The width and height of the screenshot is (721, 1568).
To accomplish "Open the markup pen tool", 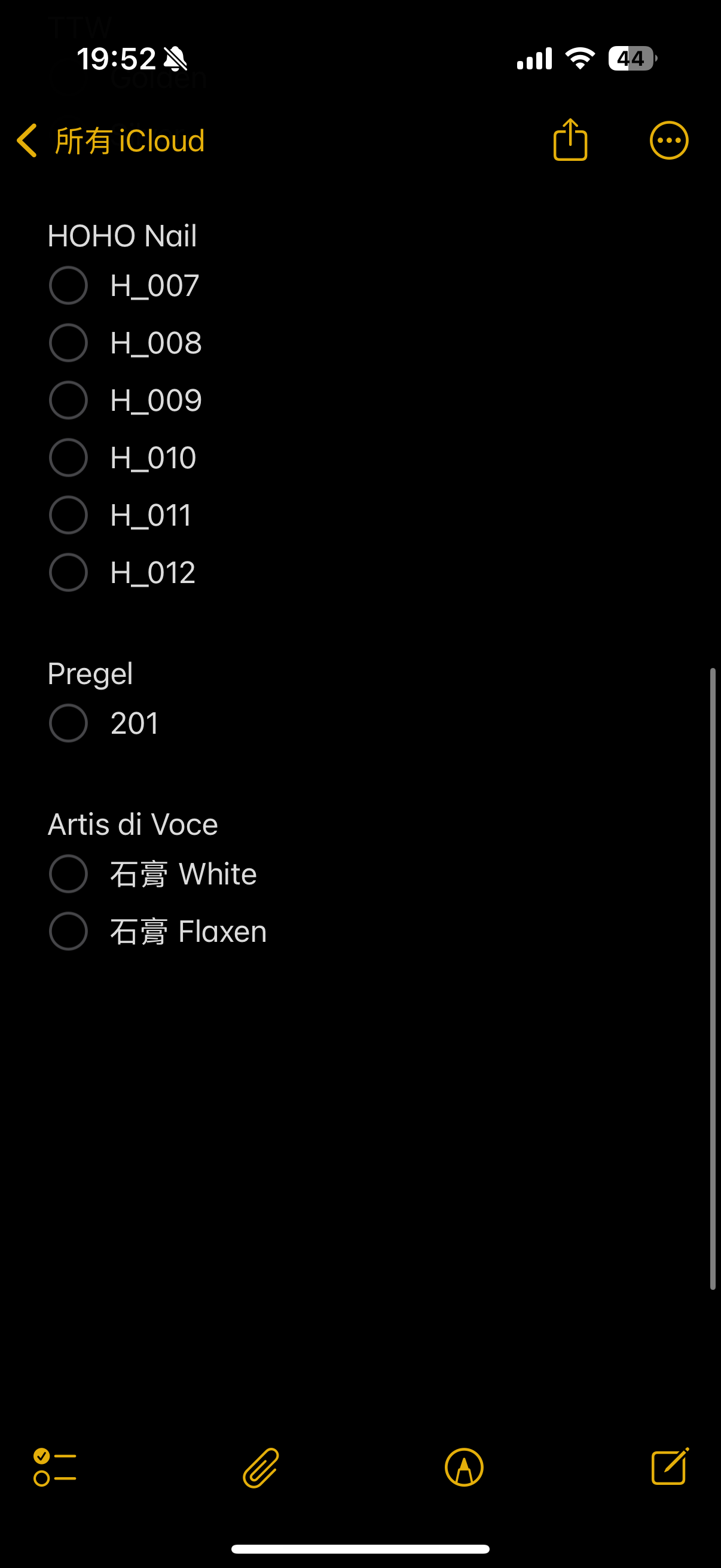I will pyautogui.click(x=464, y=1468).
